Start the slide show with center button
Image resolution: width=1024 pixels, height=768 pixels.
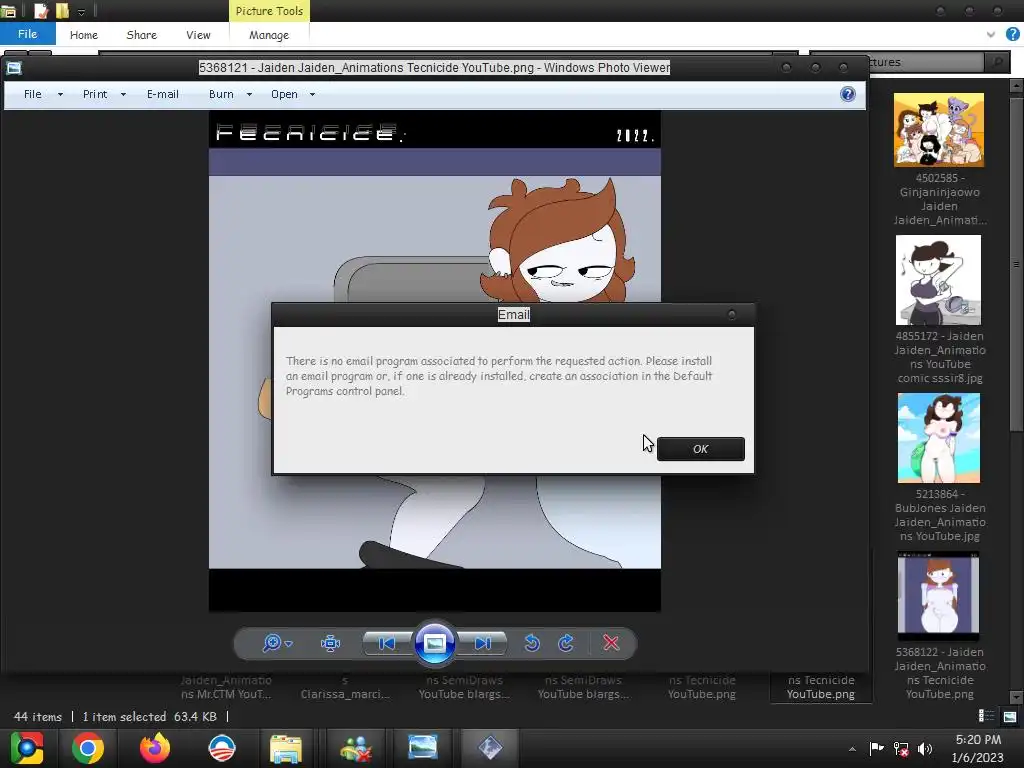435,643
